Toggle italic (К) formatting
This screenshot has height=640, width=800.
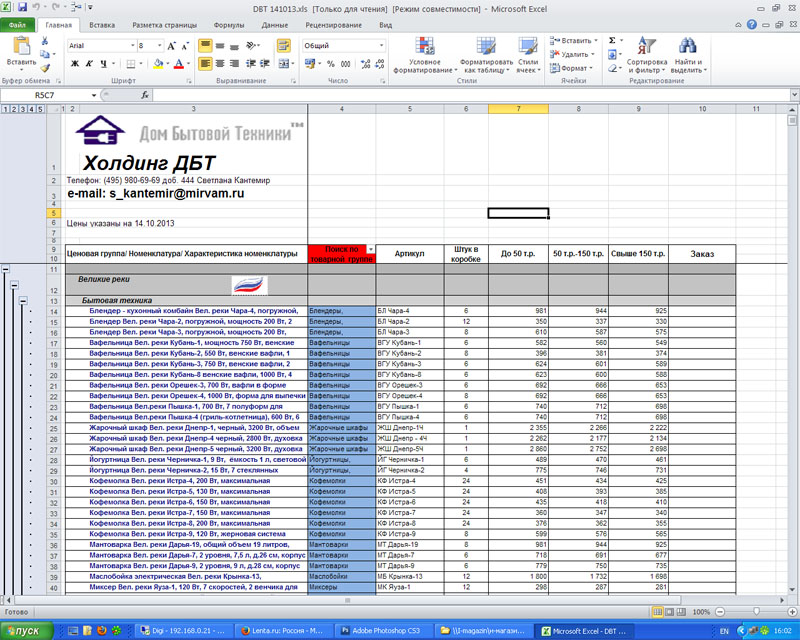tap(89, 64)
